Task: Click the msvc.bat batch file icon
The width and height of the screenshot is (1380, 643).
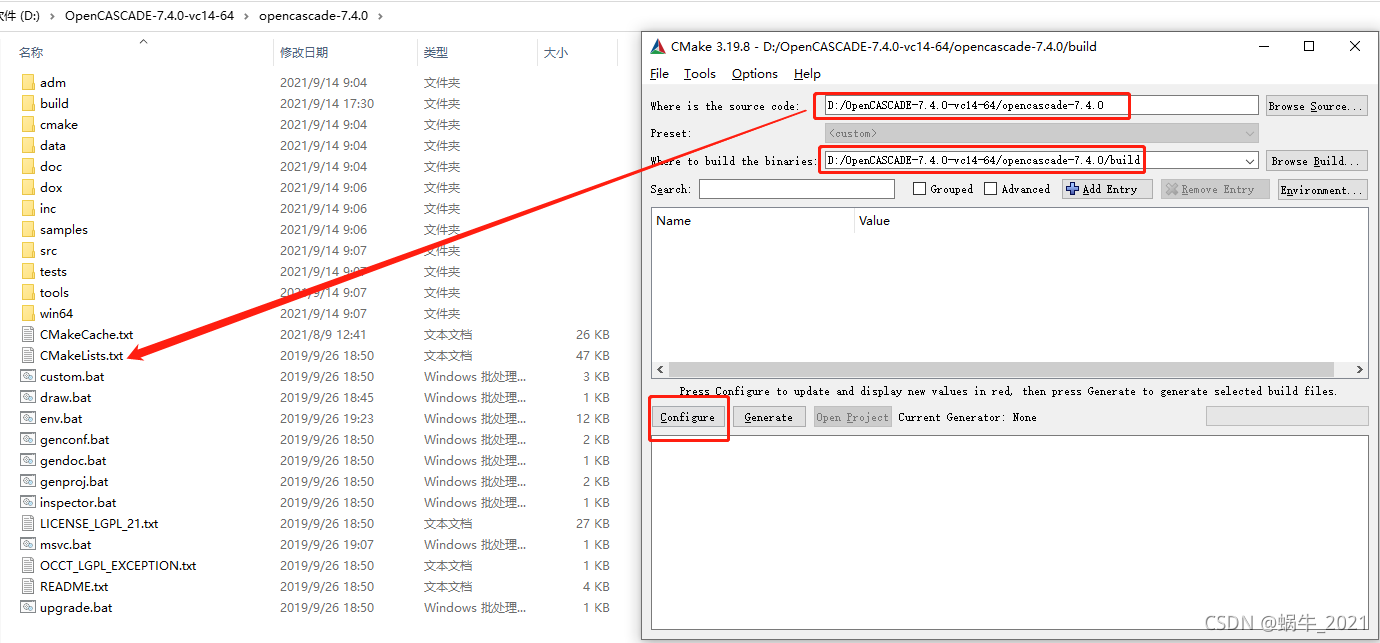Action: click(x=28, y=544)
